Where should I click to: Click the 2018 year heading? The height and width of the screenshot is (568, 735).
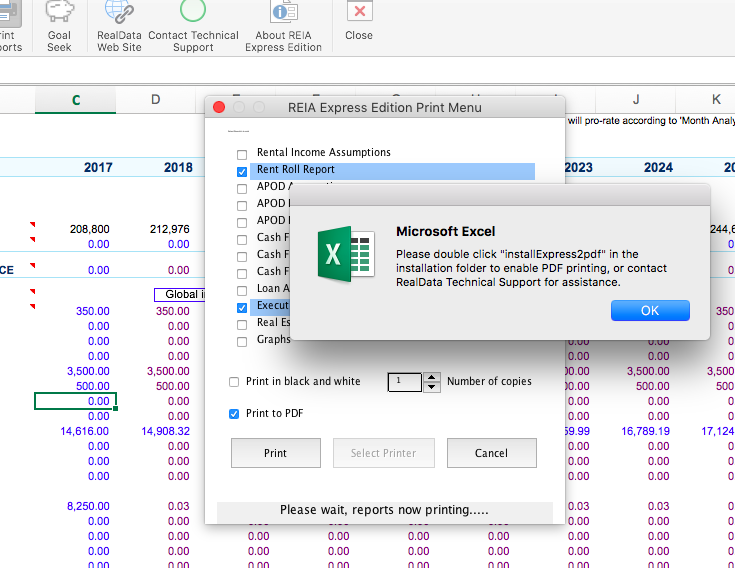click(178, 167)
